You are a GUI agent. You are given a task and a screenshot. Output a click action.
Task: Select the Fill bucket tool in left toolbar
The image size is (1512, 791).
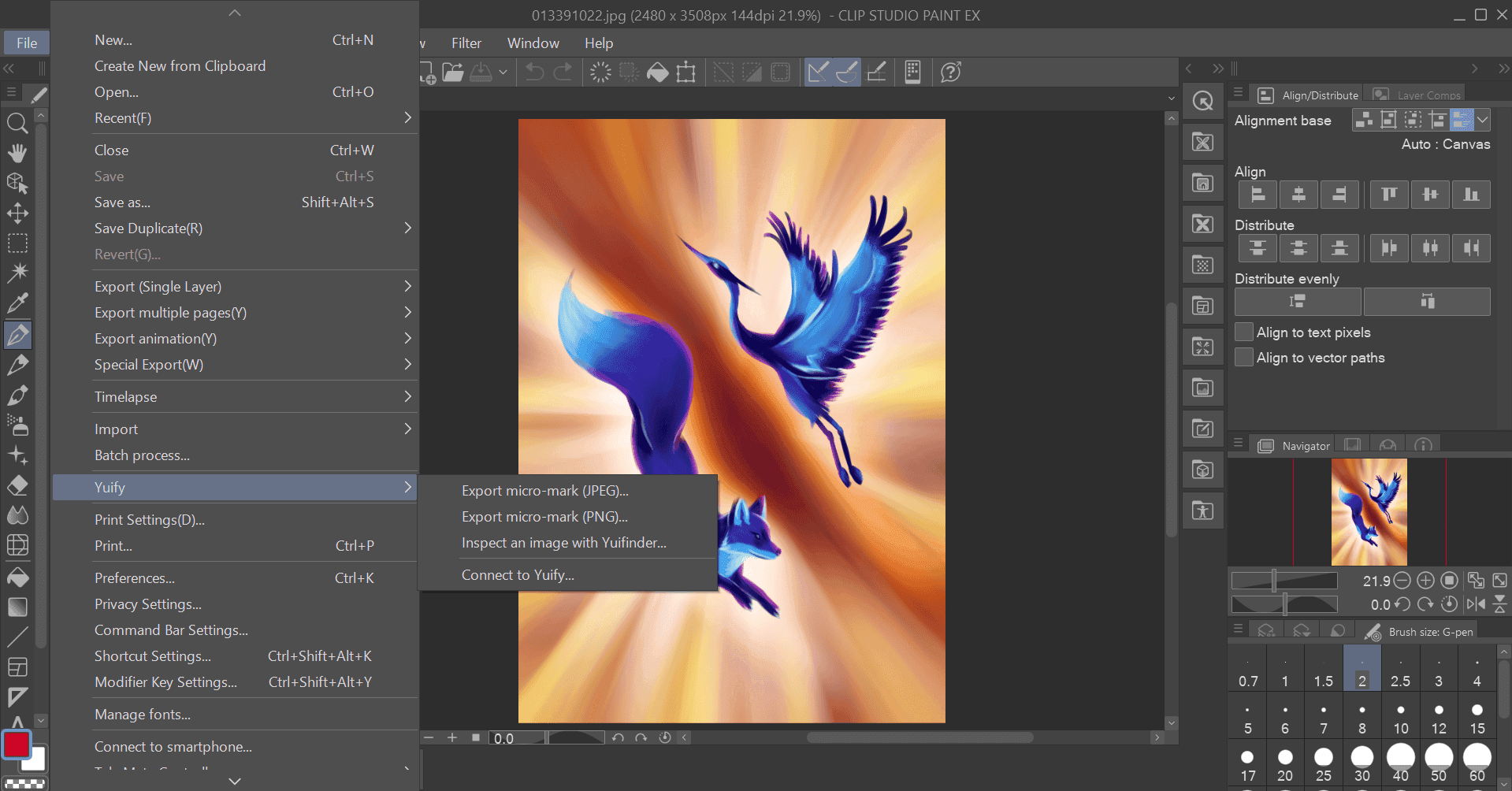tap(17, 577)
